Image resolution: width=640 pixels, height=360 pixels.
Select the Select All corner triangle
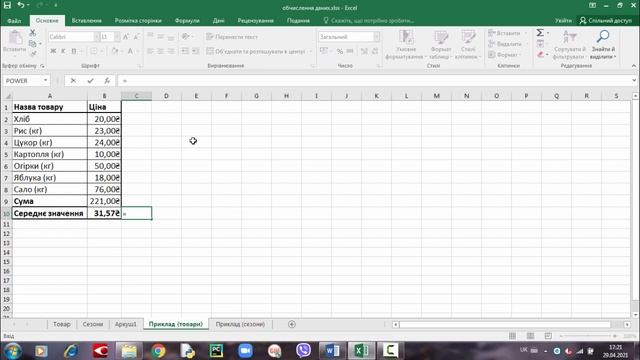7,96
